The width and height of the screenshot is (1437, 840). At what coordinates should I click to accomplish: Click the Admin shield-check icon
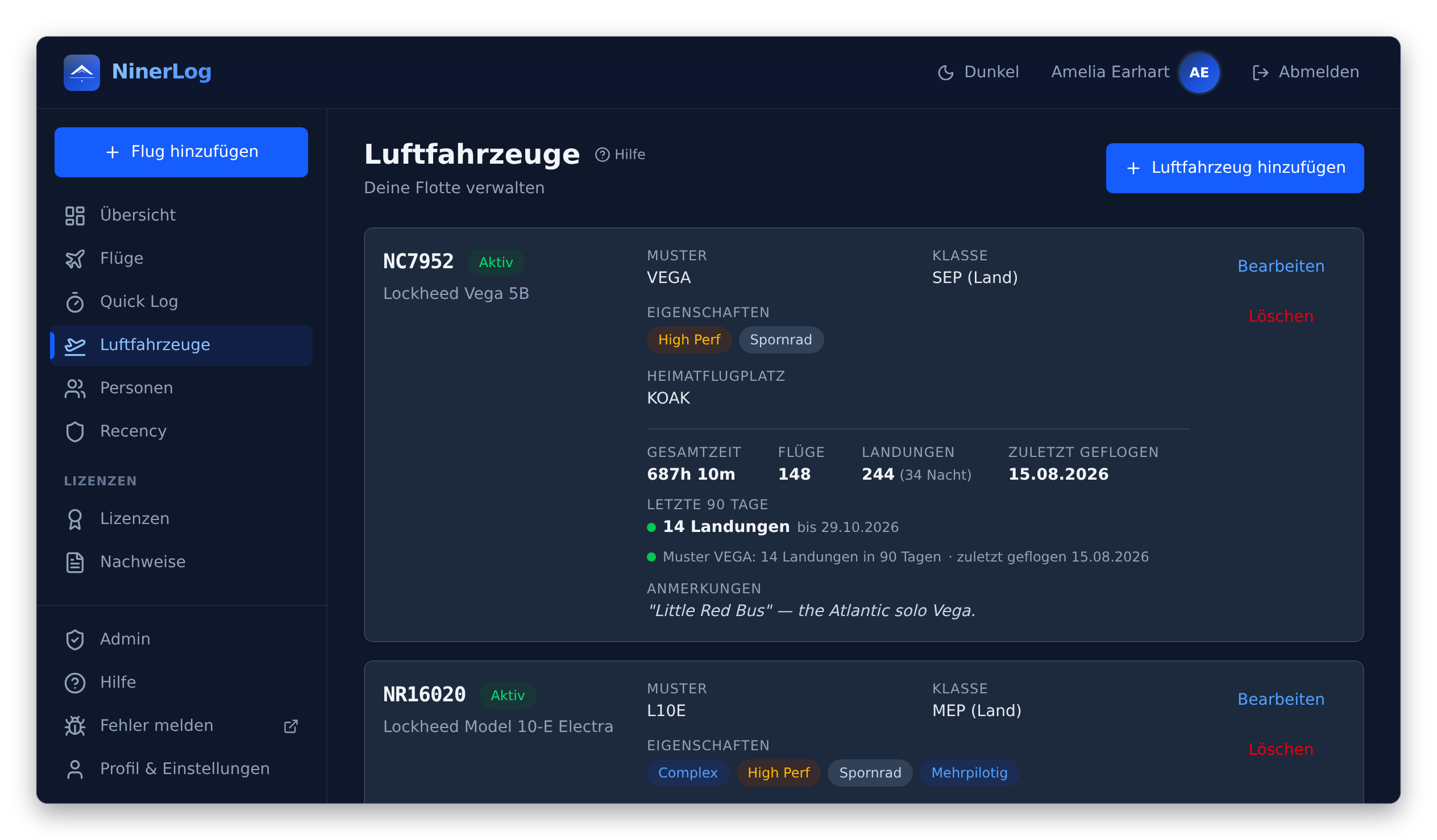coord(74,640)
